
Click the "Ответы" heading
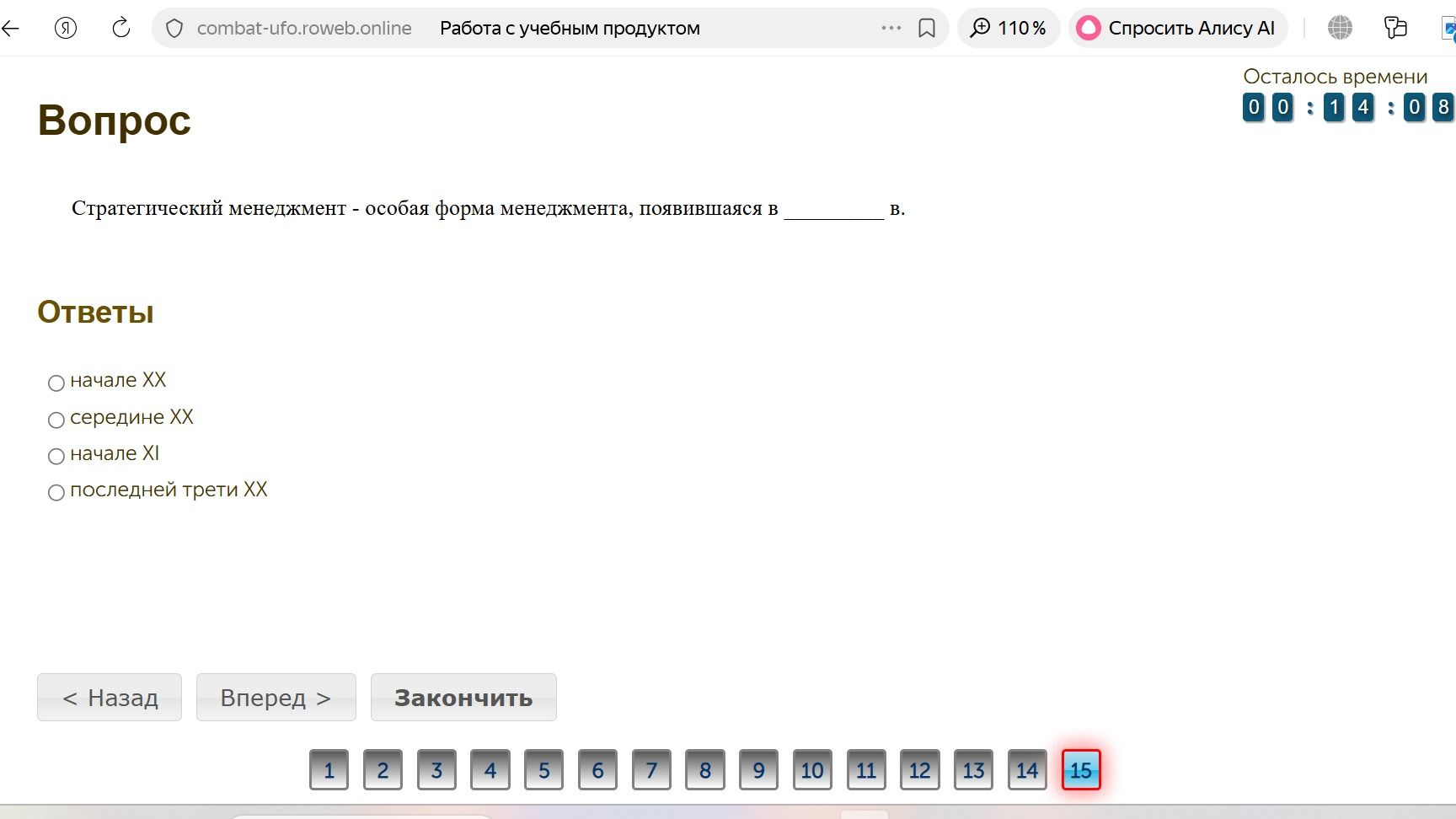[95, 312]
